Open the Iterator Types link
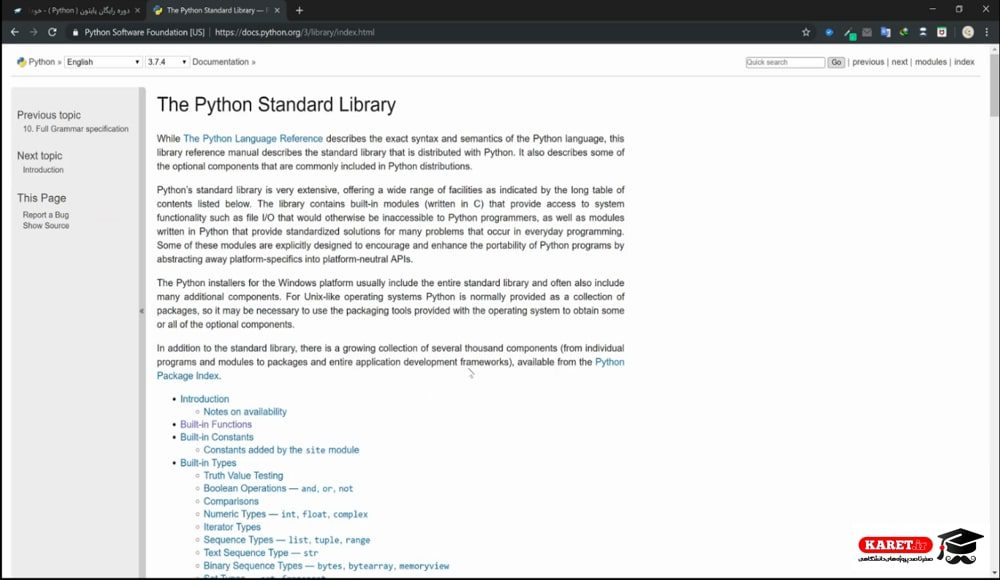Image resolution: width=1000 pixels, height=580 pixels. tap(232, 527)
